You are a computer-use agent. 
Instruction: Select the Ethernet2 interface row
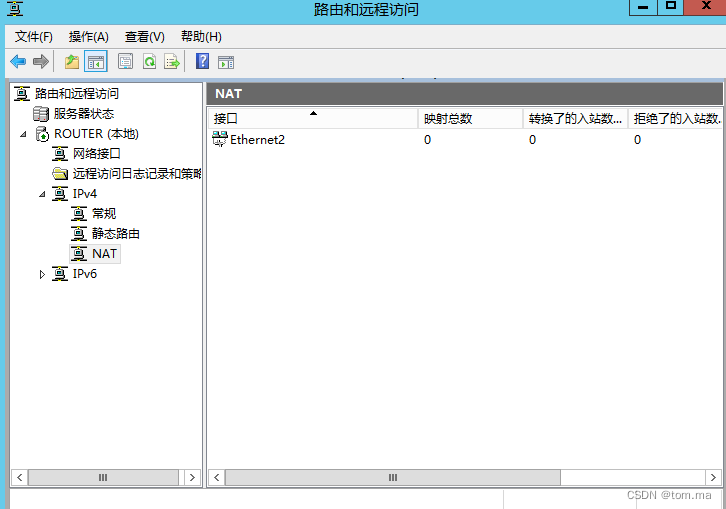(x=465, y=139)
